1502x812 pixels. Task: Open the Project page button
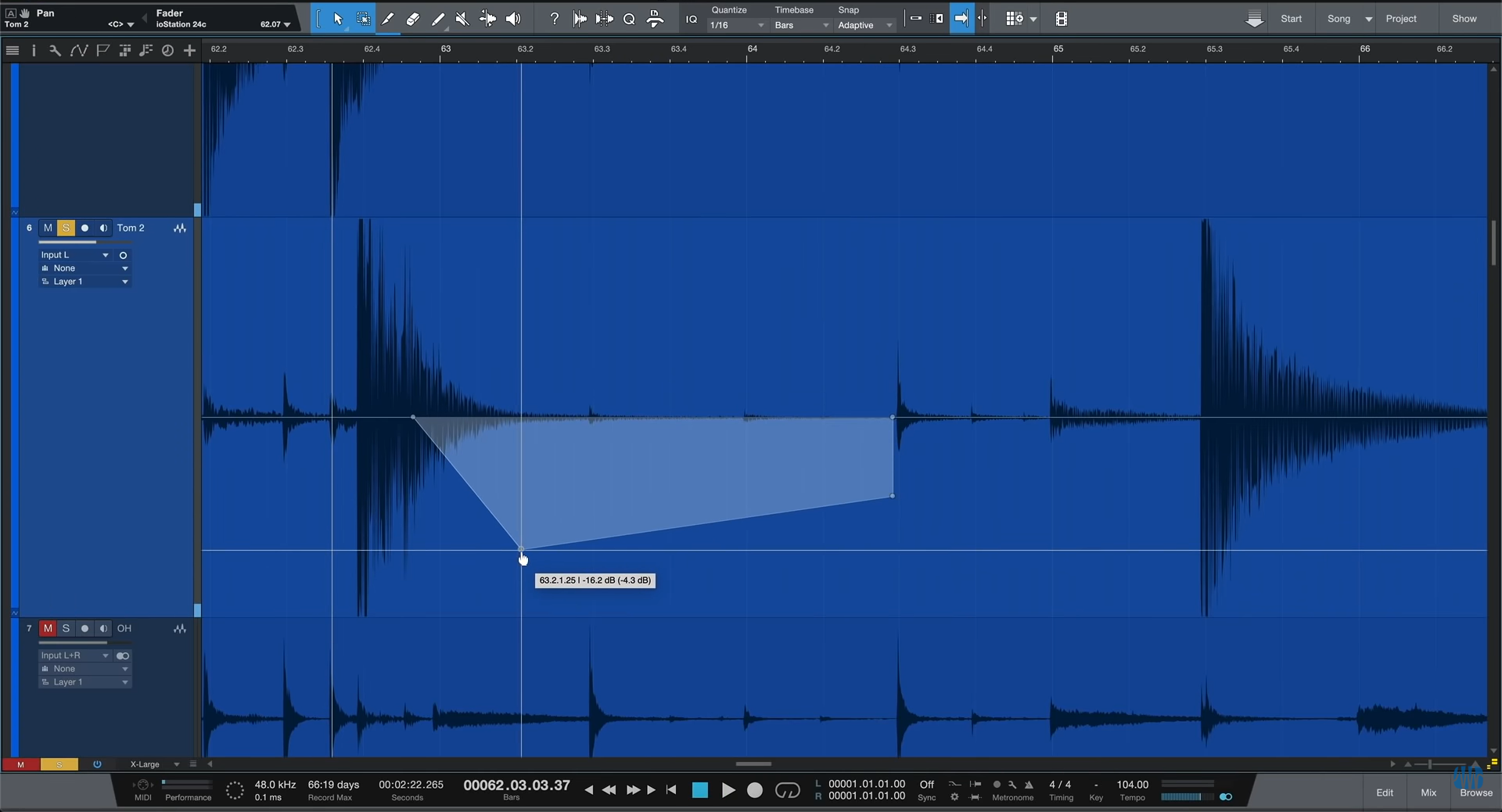1400,19
